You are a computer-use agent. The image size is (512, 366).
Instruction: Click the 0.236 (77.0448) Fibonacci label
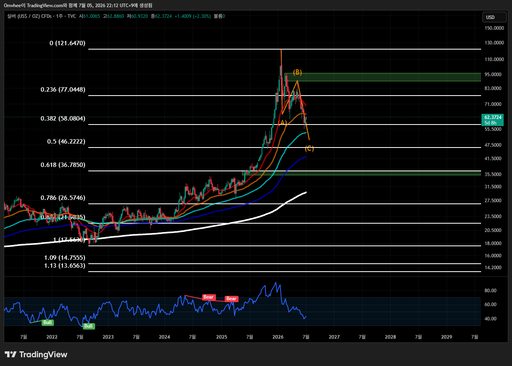point(63,89)
